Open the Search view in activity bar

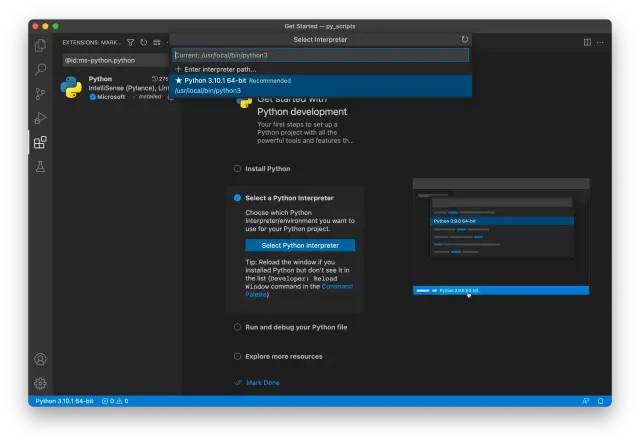pos(40,69)
